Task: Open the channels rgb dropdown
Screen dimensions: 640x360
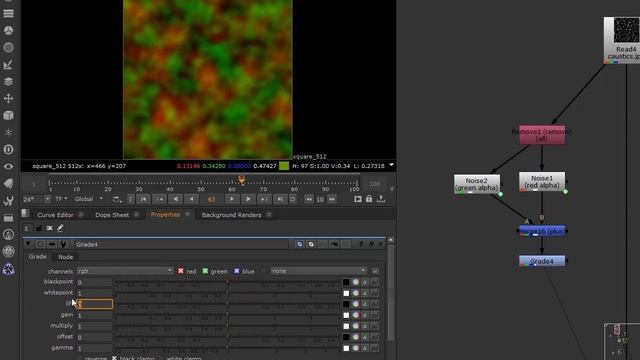Action: (125, 271)
